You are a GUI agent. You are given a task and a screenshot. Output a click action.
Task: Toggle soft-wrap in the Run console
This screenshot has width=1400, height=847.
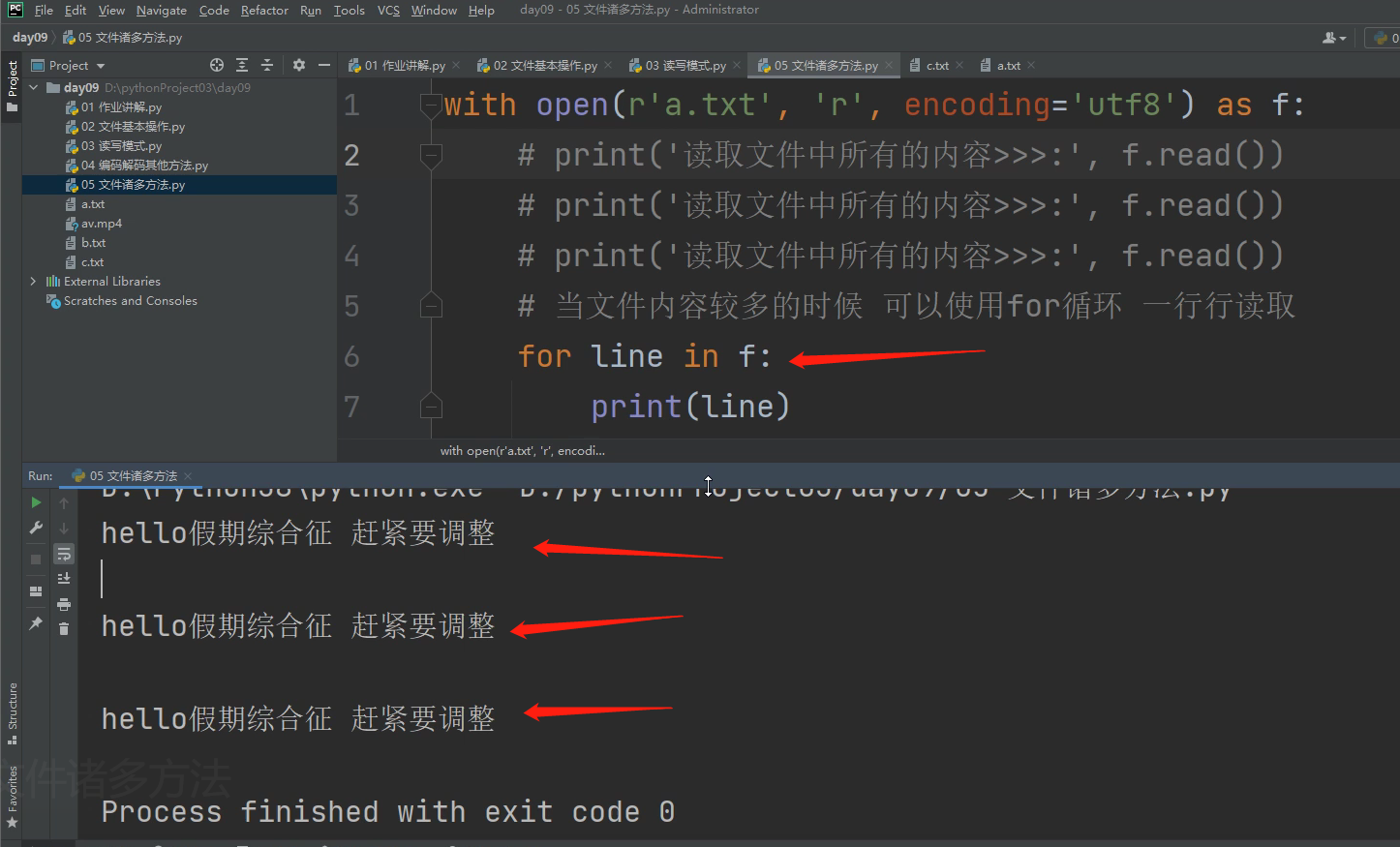(x=64, y=554)
